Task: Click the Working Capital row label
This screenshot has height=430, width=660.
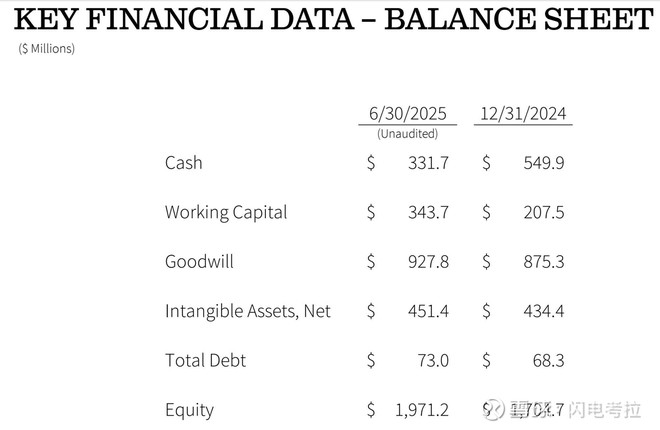Action: click(x=226, y=212)
